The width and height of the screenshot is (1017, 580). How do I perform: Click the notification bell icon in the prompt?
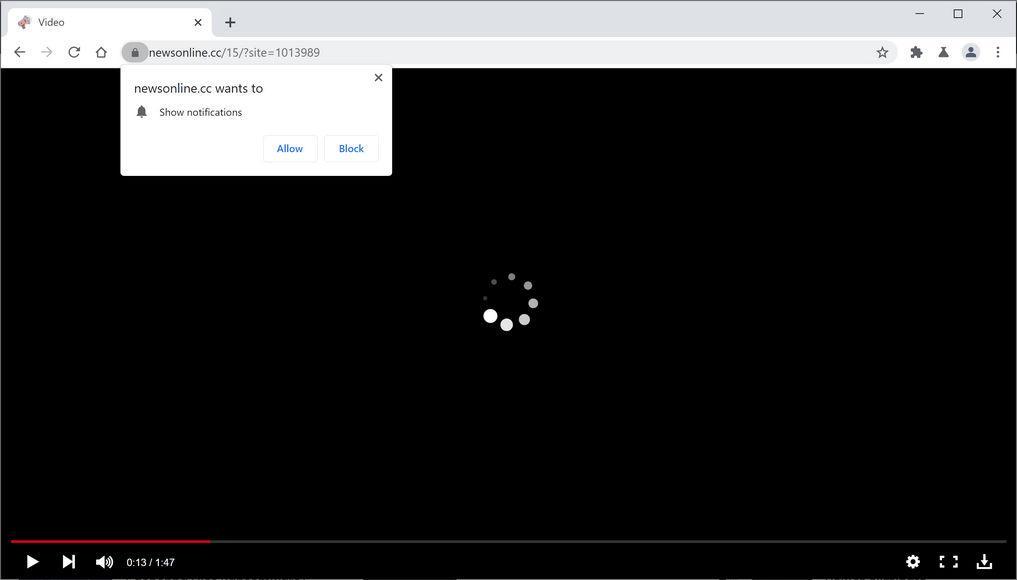point(141,111)
